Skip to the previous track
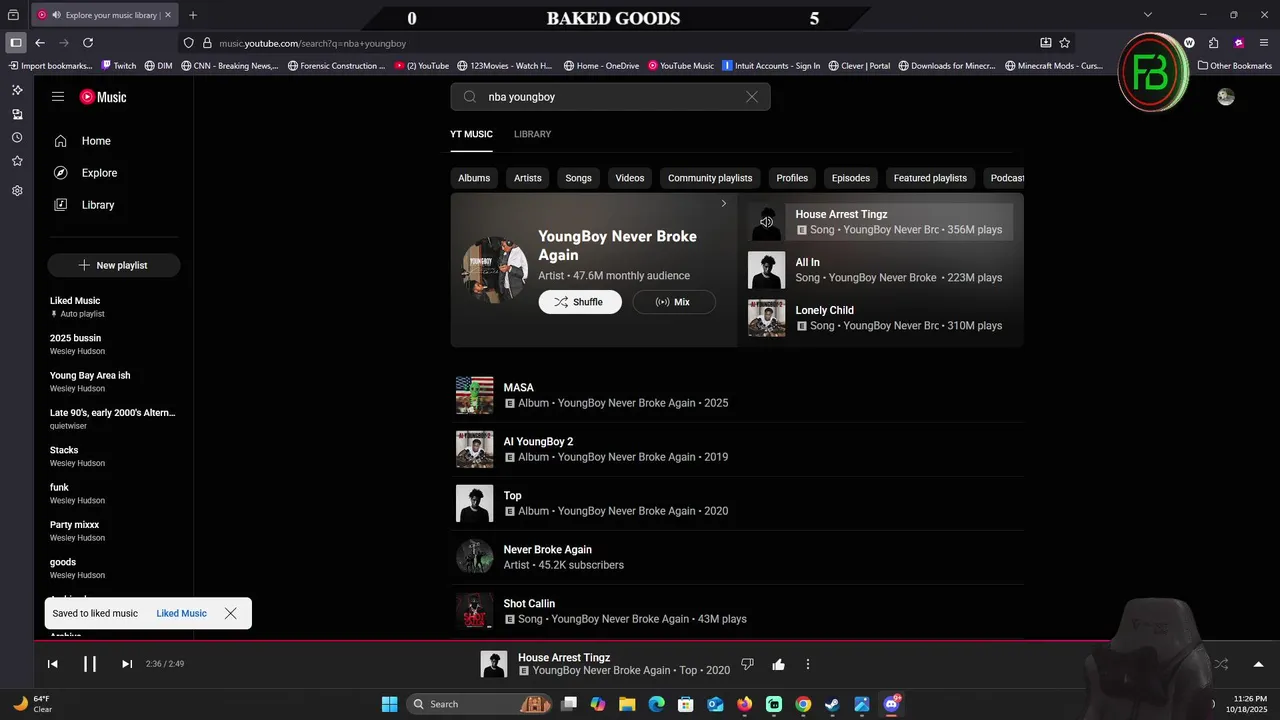1280x720 pixels. [53, 664]
